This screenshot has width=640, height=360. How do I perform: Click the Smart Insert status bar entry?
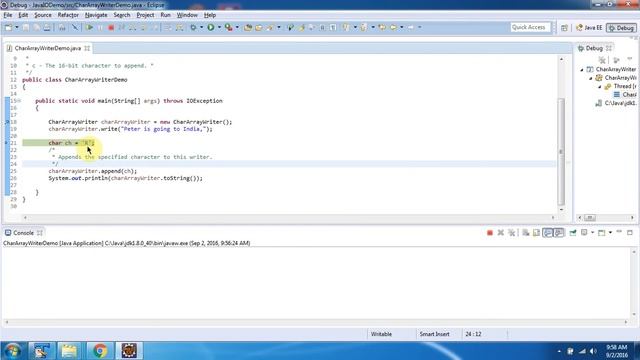(434, 334)
